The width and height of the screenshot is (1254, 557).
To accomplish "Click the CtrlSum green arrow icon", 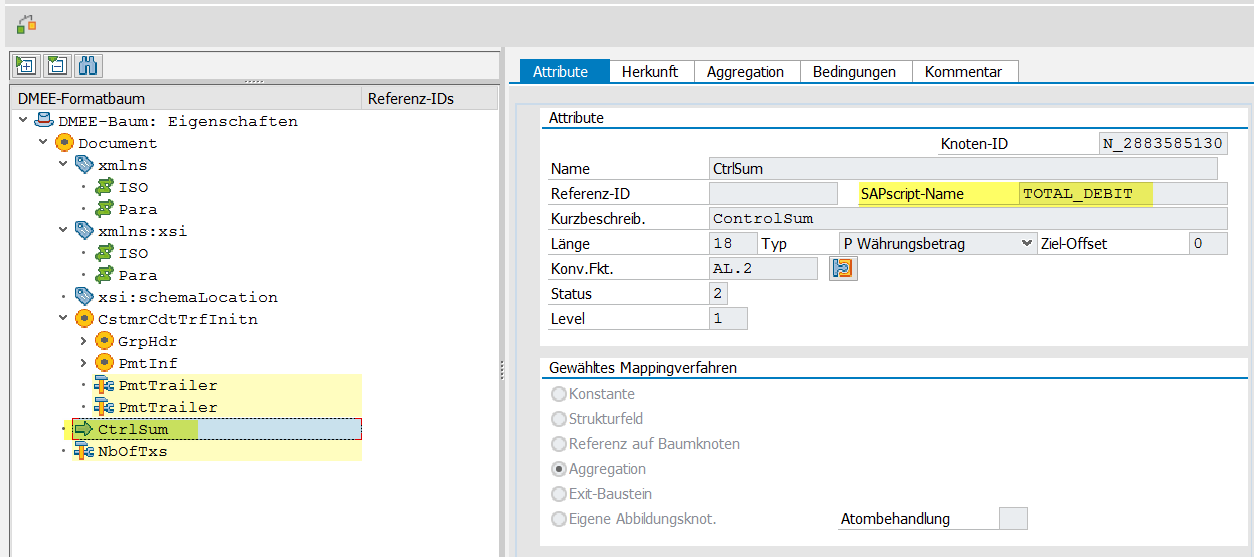I will 84,429.
